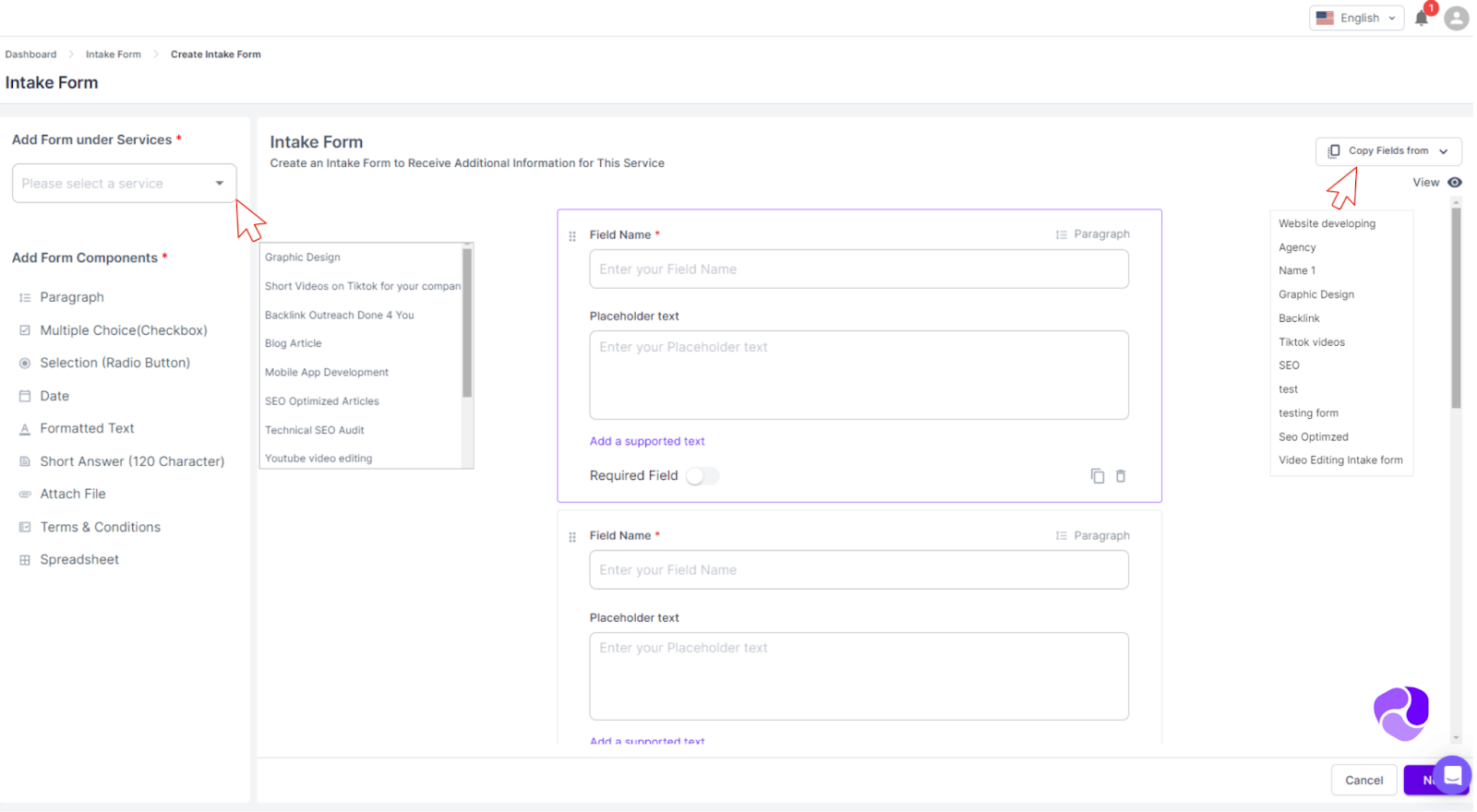Image resolution: width=1477 pixels, height=812 pixels.
Task: Click the service dropdown list scrollbar
Action: pyautogui.click(x=467, y=323)
